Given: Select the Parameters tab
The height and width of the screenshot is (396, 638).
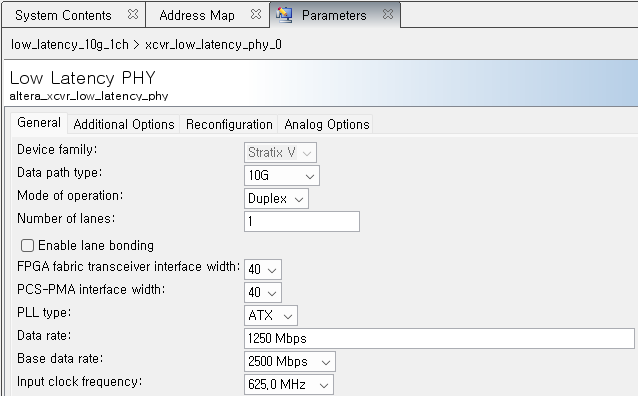Looking at the screenshot, I should [x=334, y=15].
